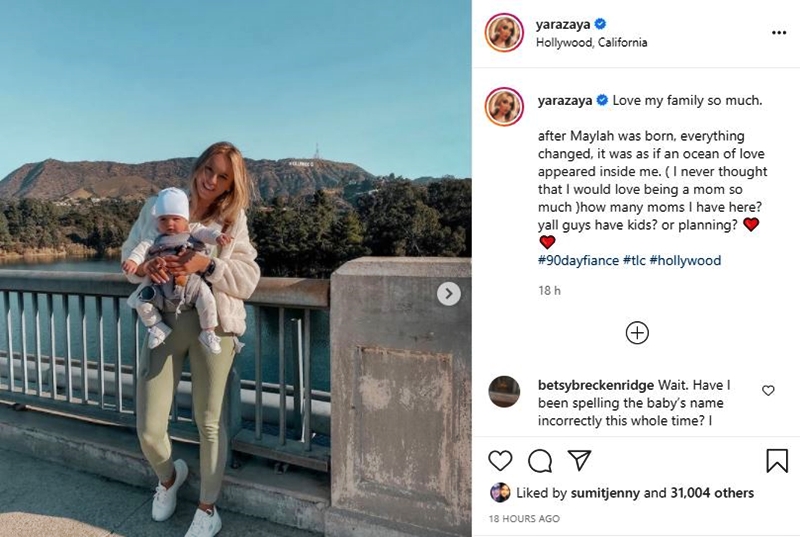Click the yarazaya avatar beside the caption
800x537 pixels.
click(504, 107)
